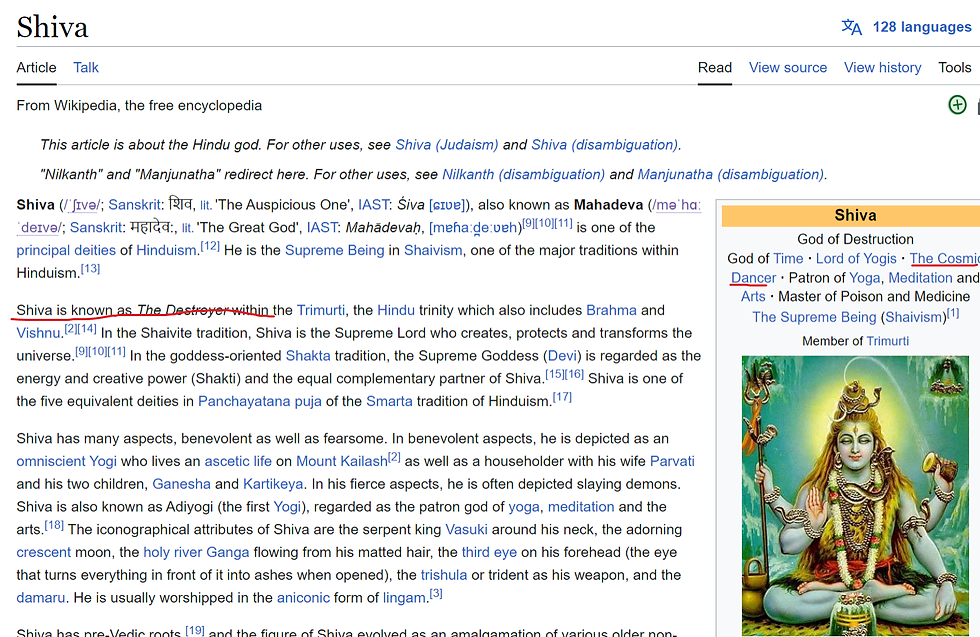Follow The Supreme Being infobox link
Screen dimensions: 980x637
coord(814,318)
